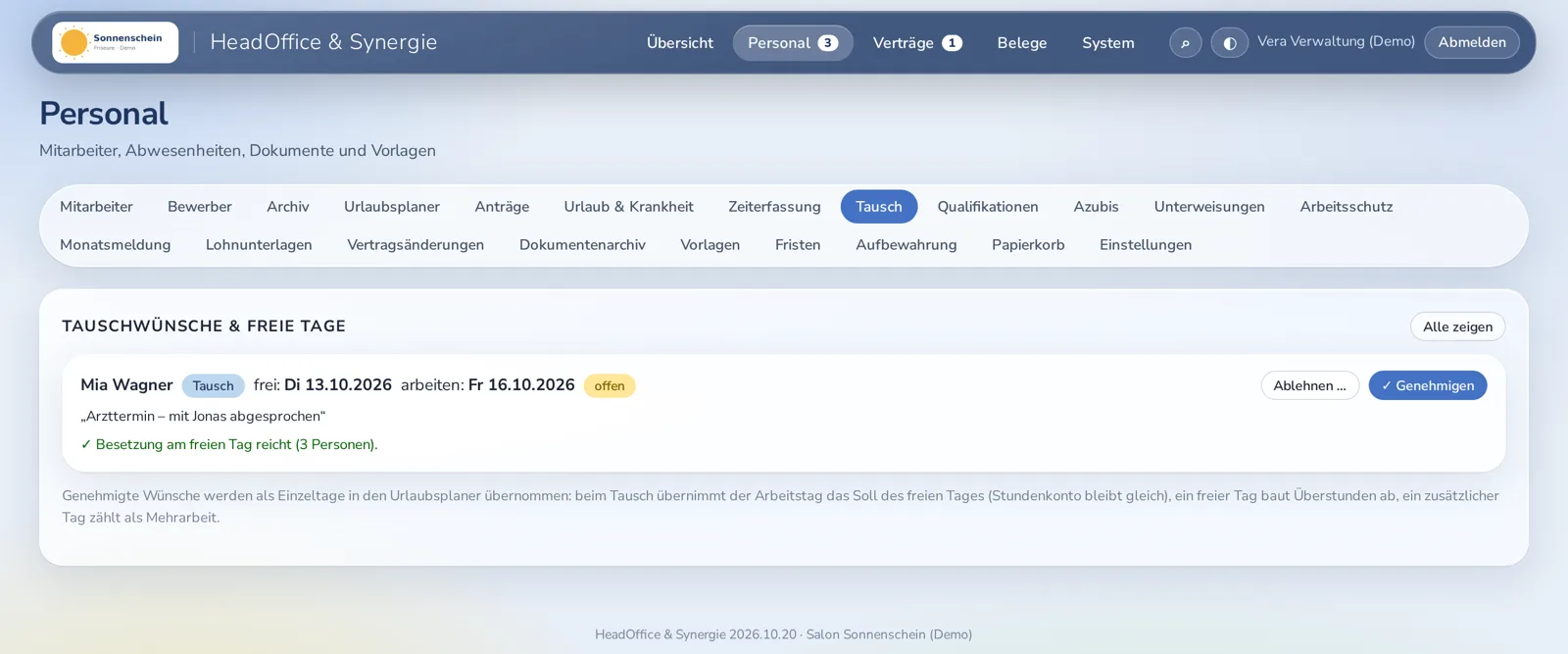Switch to the Mitarbeiter tab
The height and width of the screenshot is (654, 1568).
click(x=96, y=207)
